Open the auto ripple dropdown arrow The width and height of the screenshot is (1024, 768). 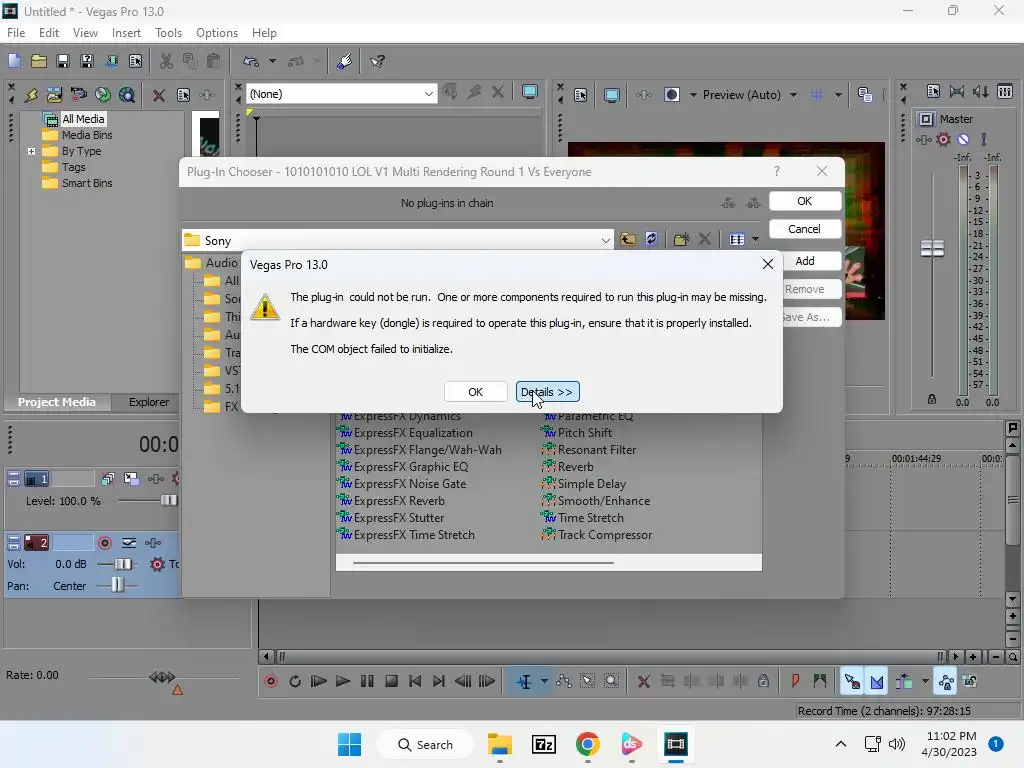[925, 682]
